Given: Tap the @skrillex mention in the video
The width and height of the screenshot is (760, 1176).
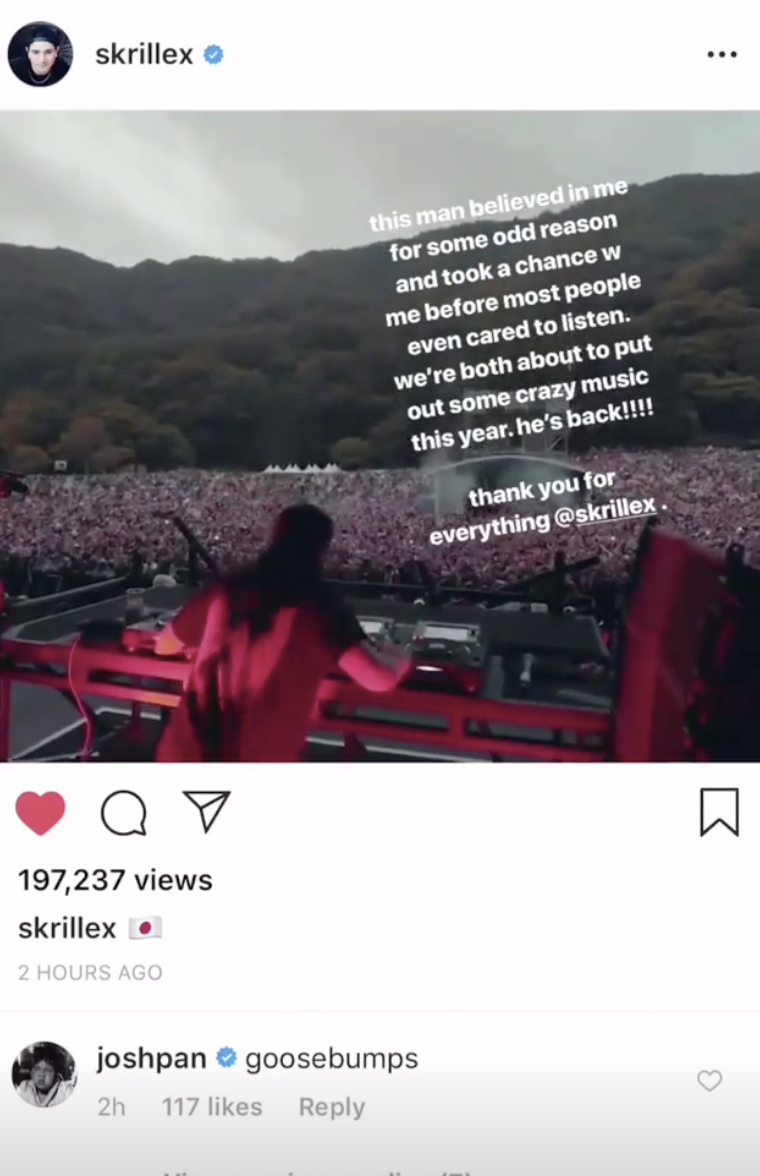Looking at the screenshot, I should [x=605, y=512].
